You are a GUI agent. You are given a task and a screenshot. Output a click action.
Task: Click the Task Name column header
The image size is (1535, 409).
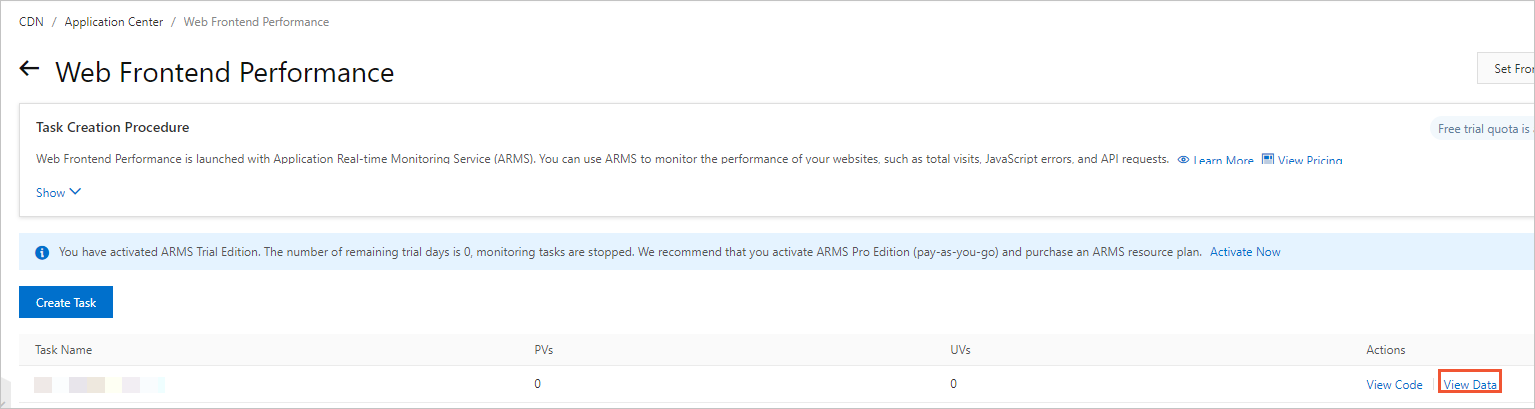[63, 350]
